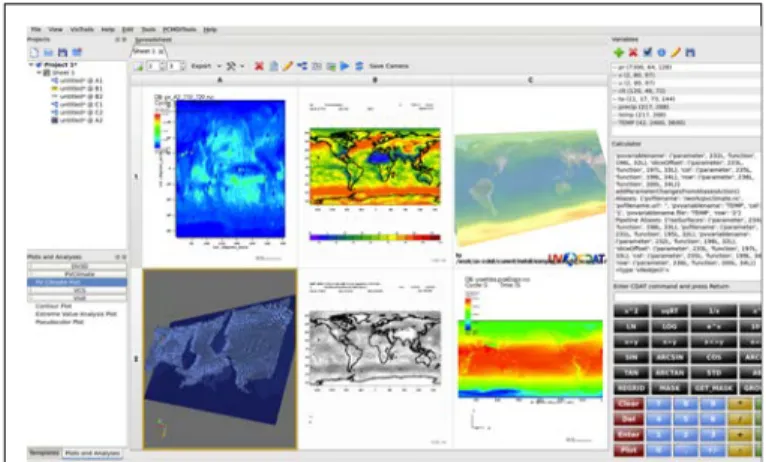Click the blue play icon in spreadsheet toolbar
This screenshot has height=462, width=766.
[345, 66]
